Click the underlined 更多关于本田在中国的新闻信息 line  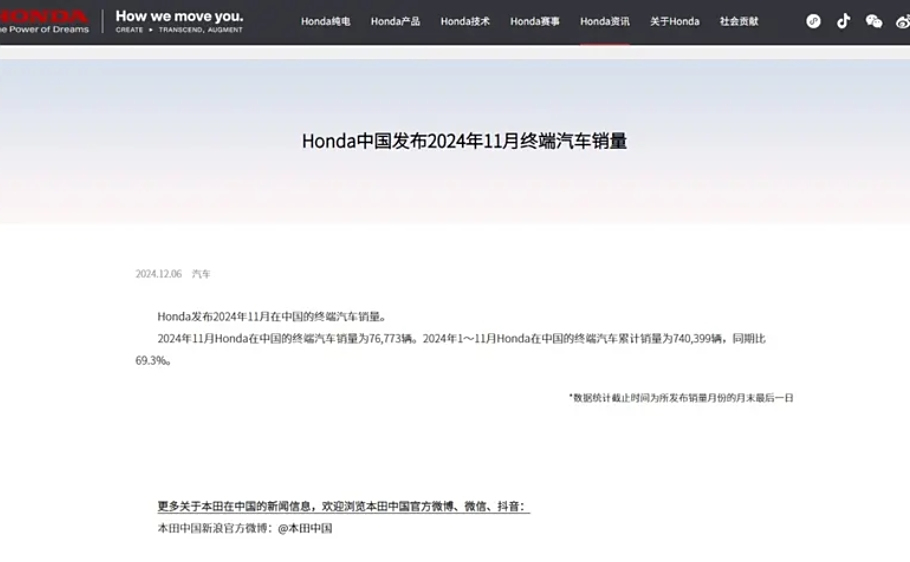click(344, 506)
